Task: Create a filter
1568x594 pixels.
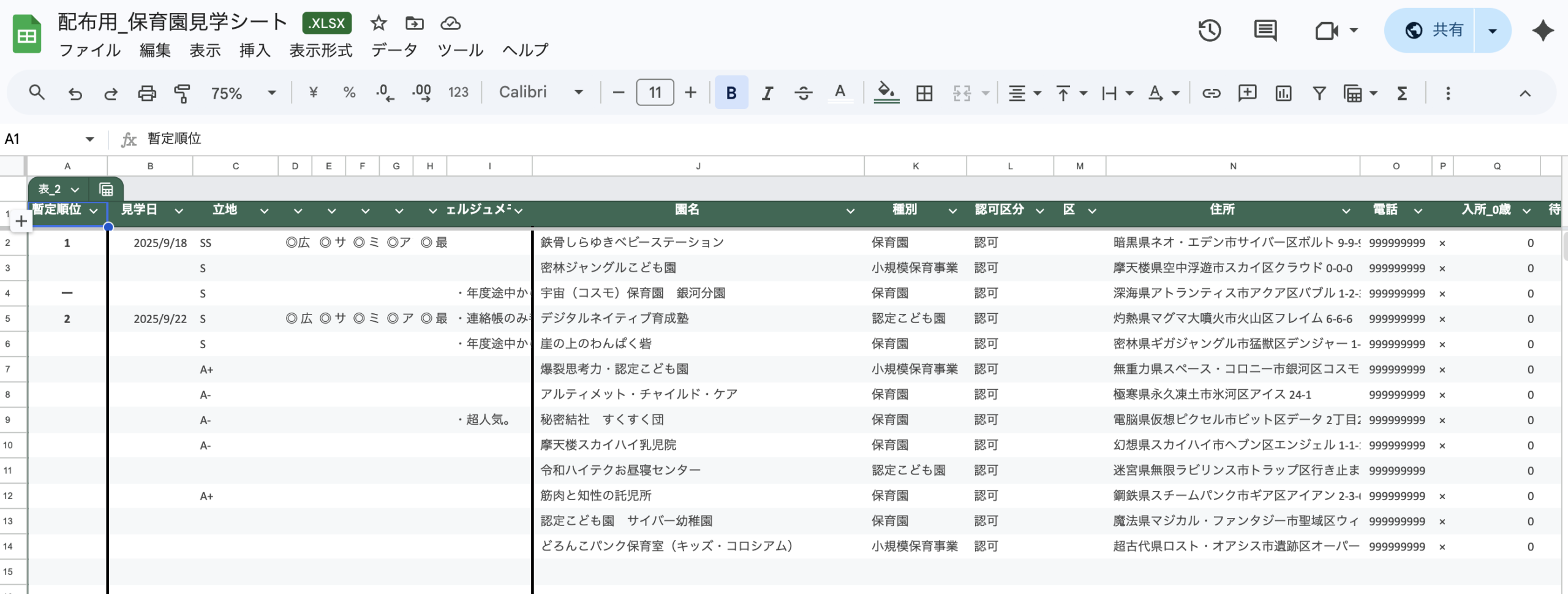Action: pyautogui.click(x=1318, y=93)
